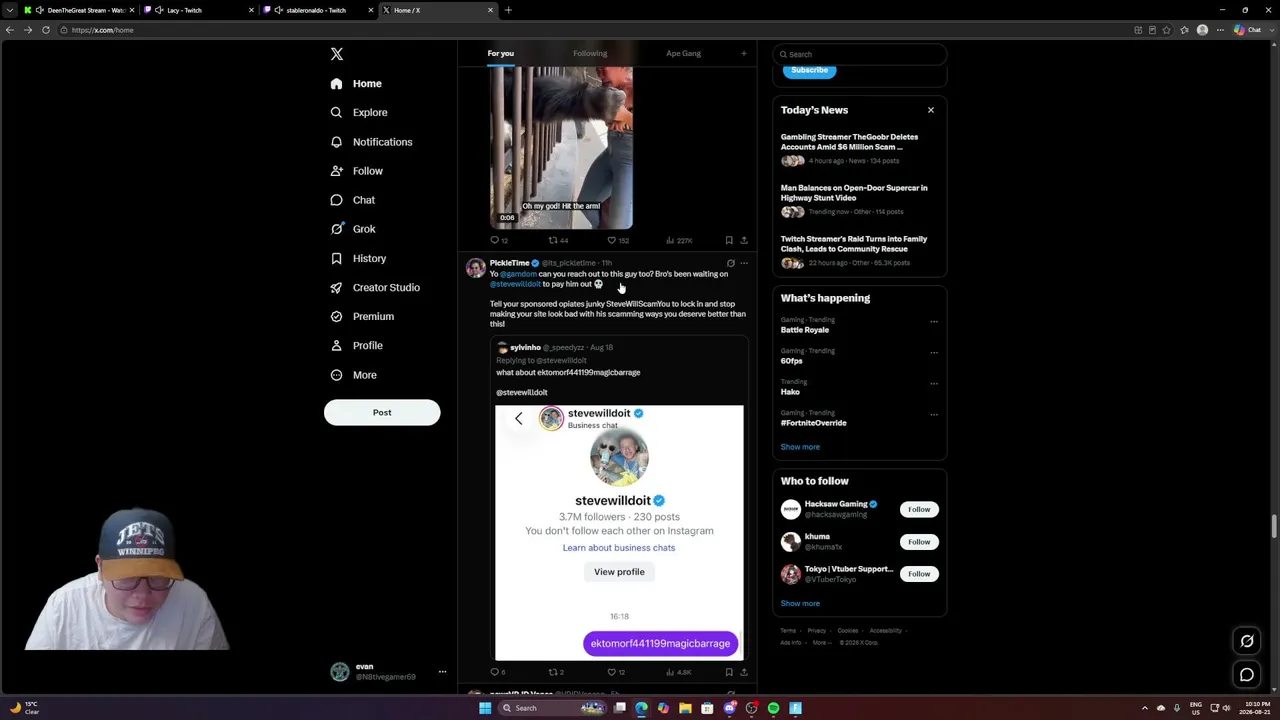This screenshot has width=1280, height=720.
Task: Click the History bookmark icon in sidebar
Action: (337, 258)
